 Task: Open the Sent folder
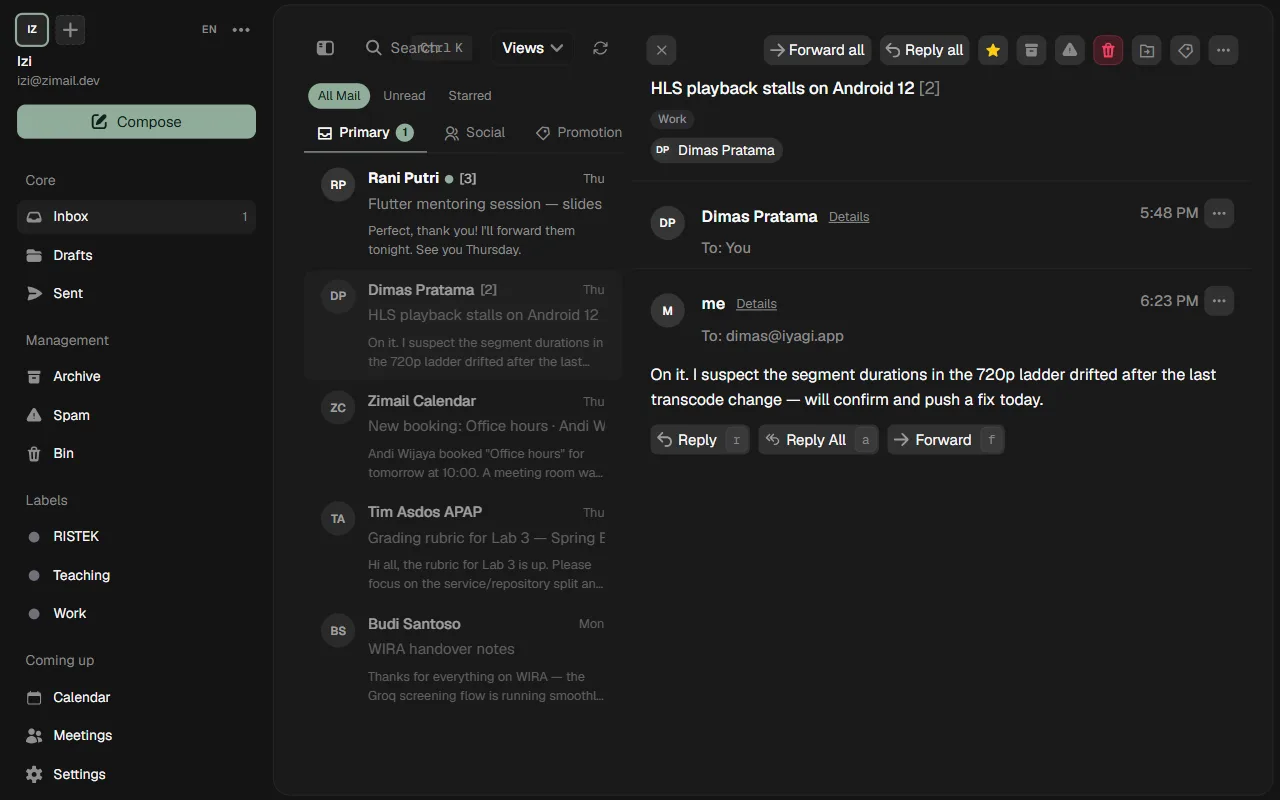click(136, 293)
